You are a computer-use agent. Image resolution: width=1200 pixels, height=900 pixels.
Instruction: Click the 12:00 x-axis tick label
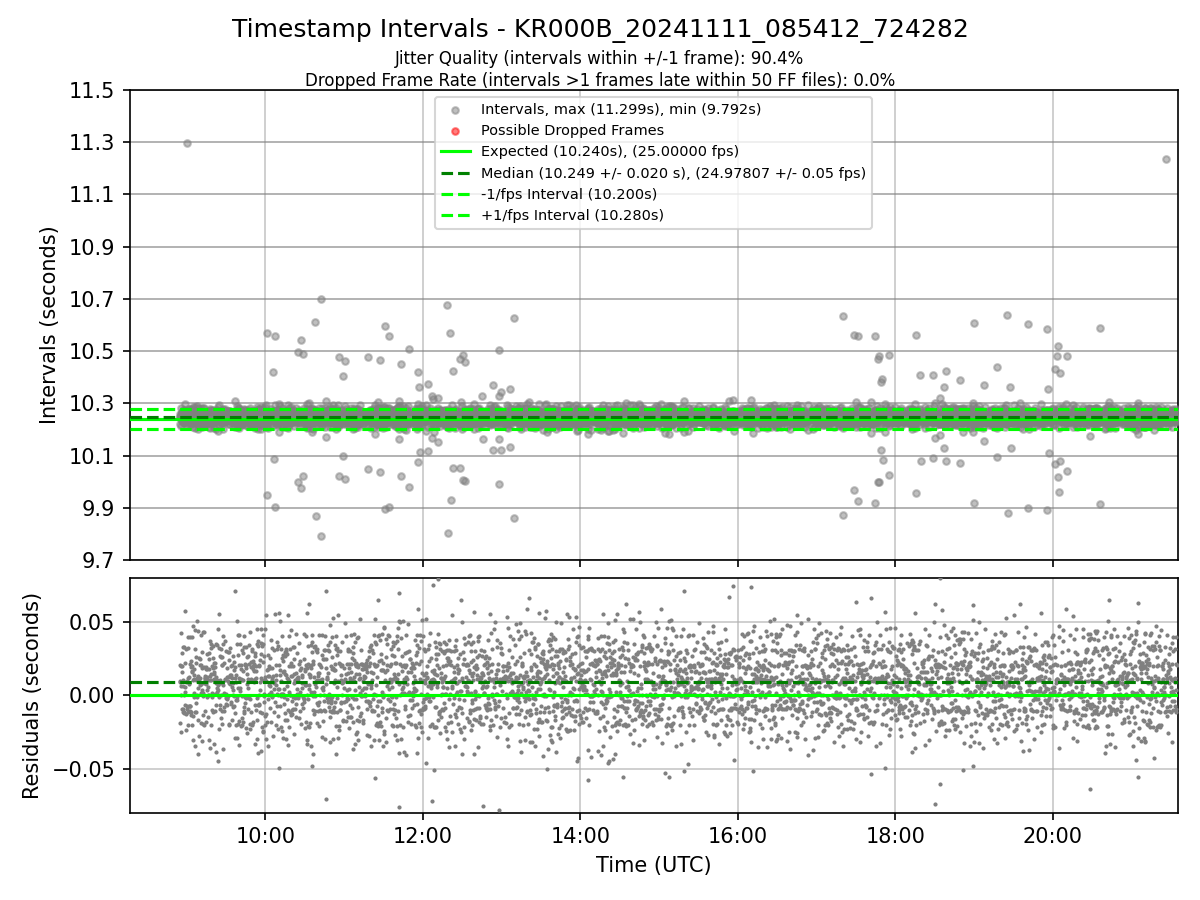tap(422, 834)
